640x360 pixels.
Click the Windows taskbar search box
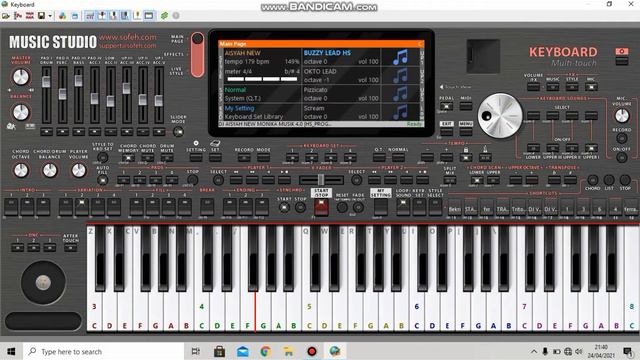click(104, 351)
